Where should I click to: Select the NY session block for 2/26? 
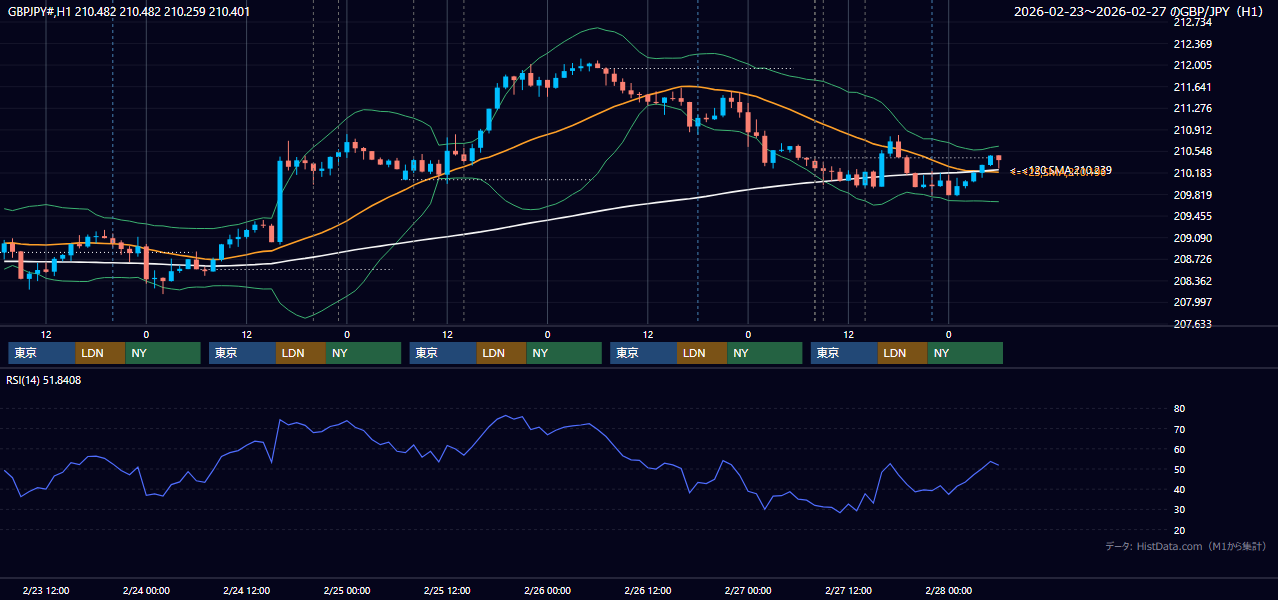point(765,353)
